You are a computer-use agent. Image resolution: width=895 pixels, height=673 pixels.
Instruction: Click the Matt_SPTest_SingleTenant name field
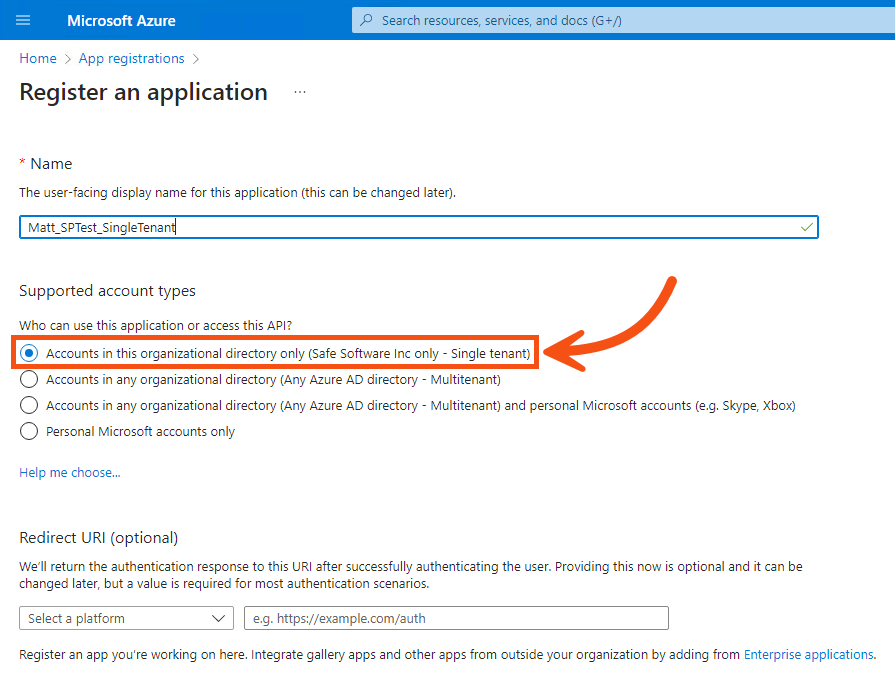point(418,227)
